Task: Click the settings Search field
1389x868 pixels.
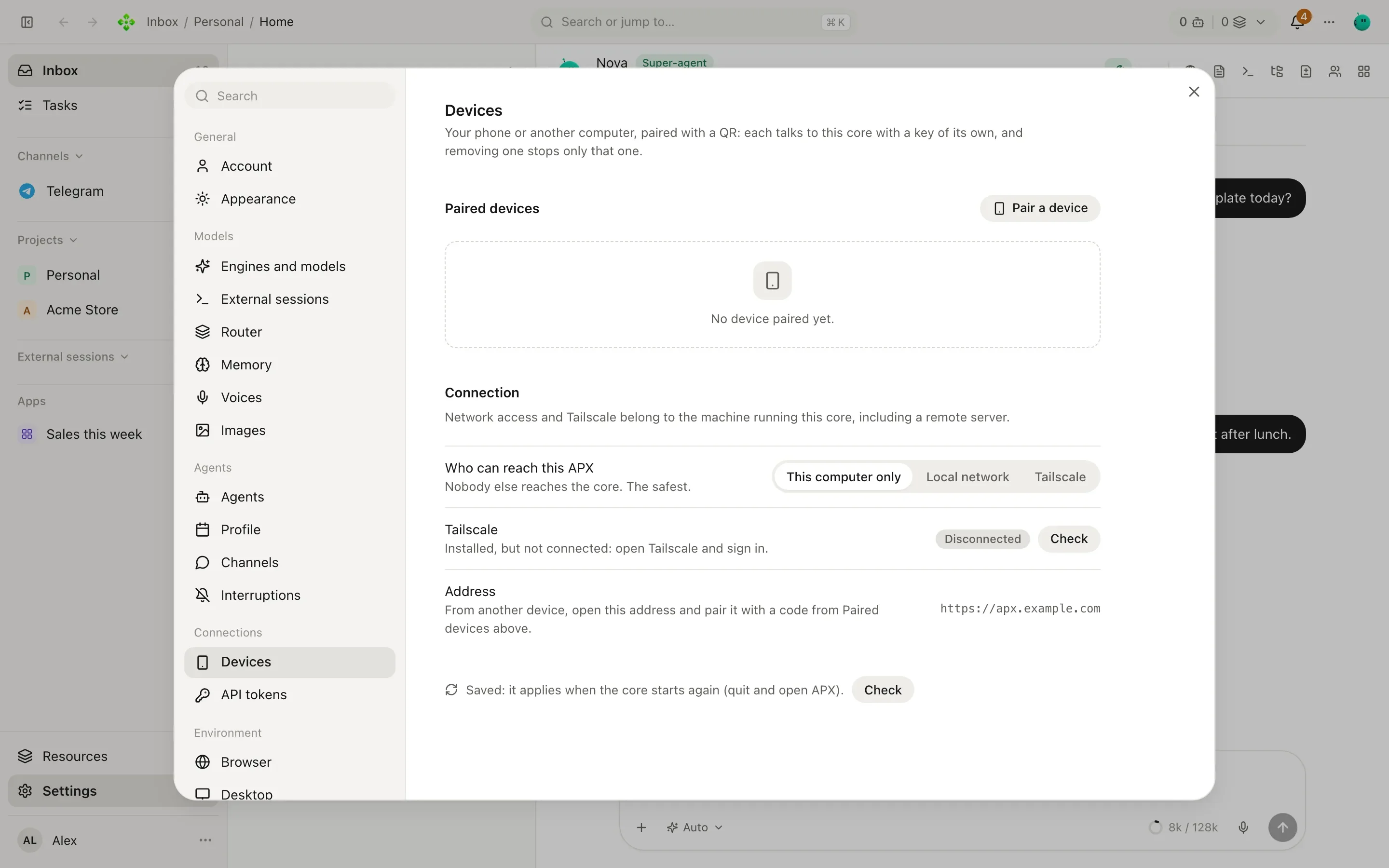Action: click(x=290, y=96)
